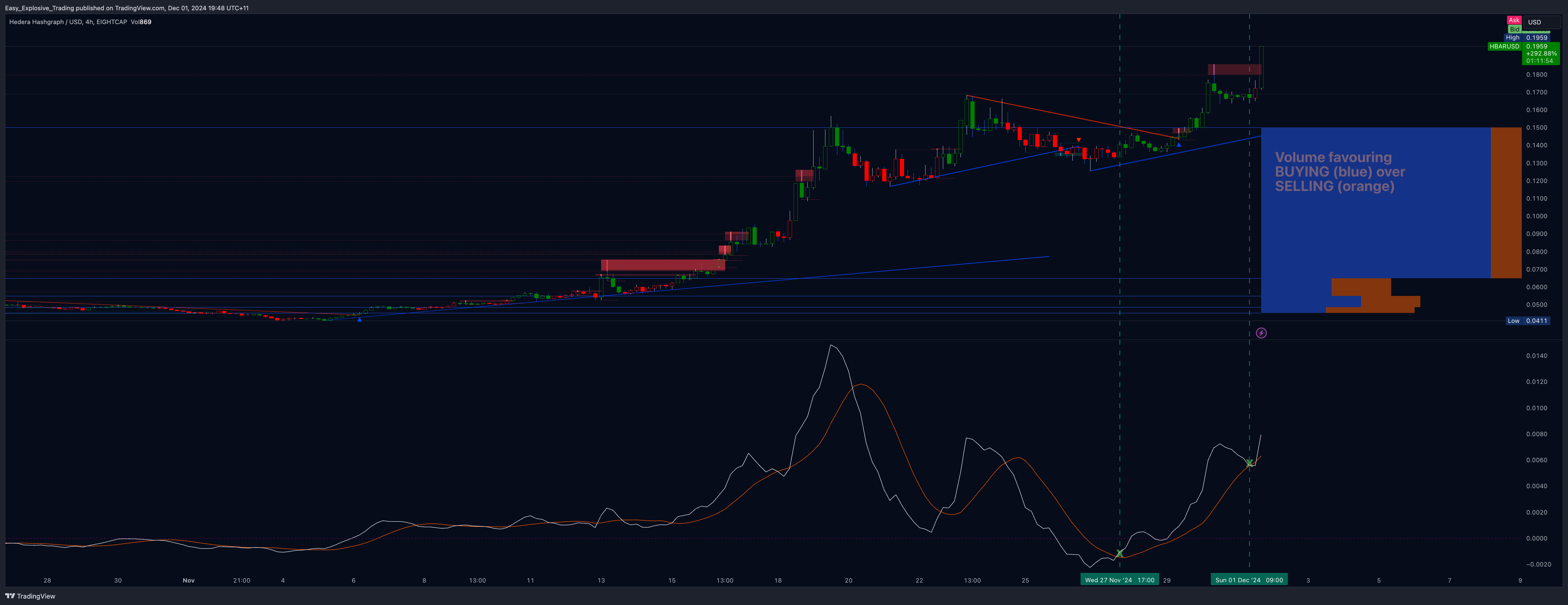Click the 0.0000 indicator scale label
This screenshot has height=605, width=1568.
[1536, 539]
